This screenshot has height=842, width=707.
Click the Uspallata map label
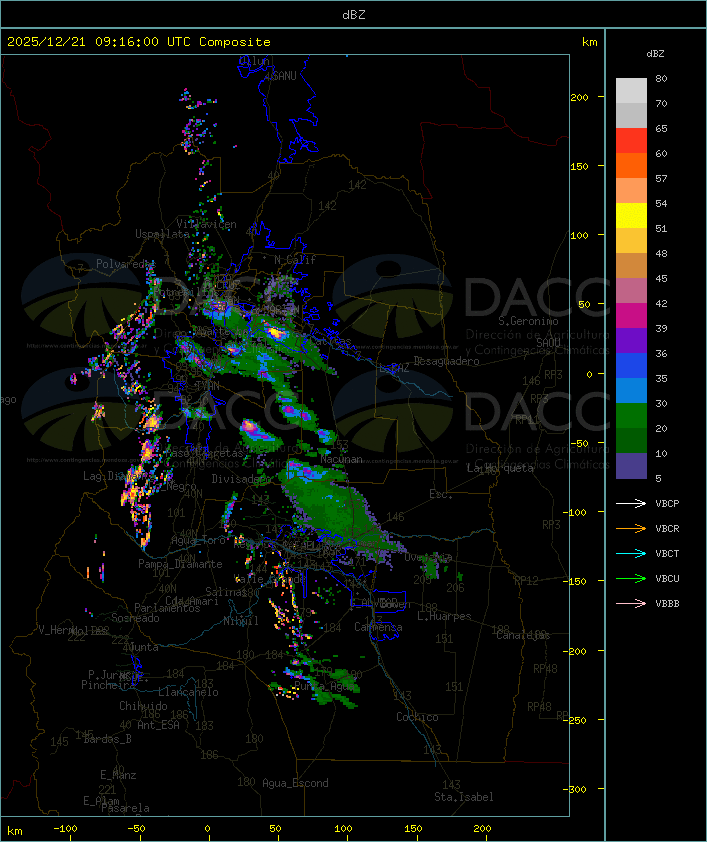[x=162, y=234]
